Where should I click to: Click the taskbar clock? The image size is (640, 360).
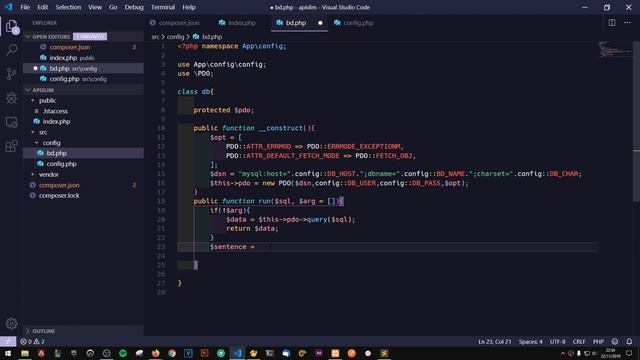click(x=611, y=353)
